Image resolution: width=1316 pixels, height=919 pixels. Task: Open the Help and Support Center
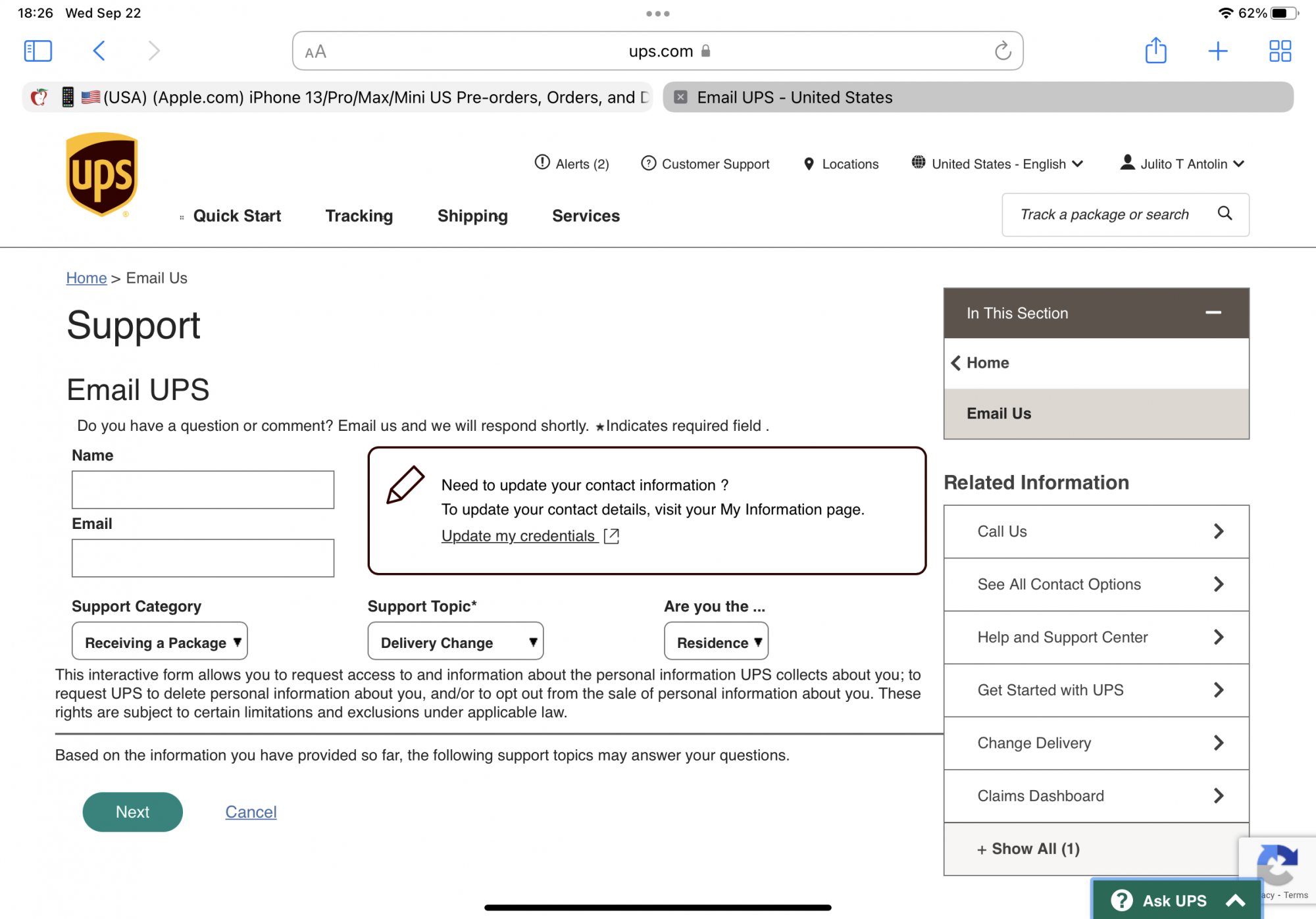[1096, 637]
